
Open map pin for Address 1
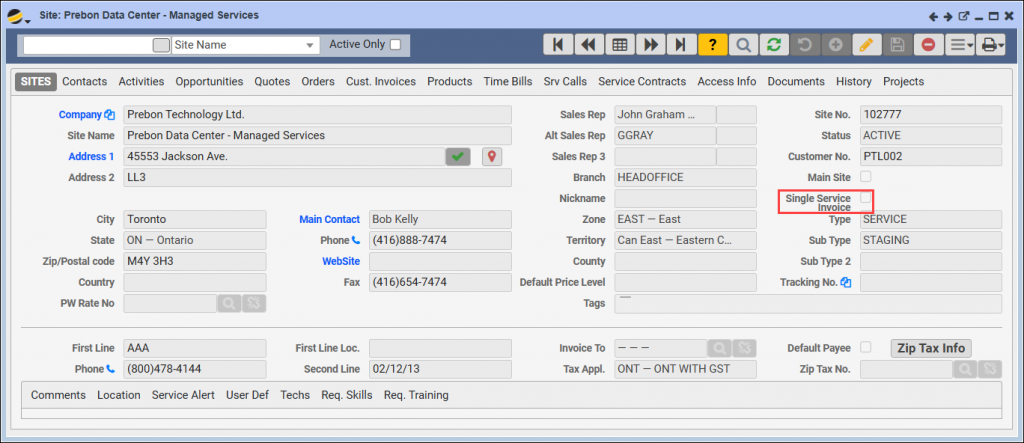(491, 156)
